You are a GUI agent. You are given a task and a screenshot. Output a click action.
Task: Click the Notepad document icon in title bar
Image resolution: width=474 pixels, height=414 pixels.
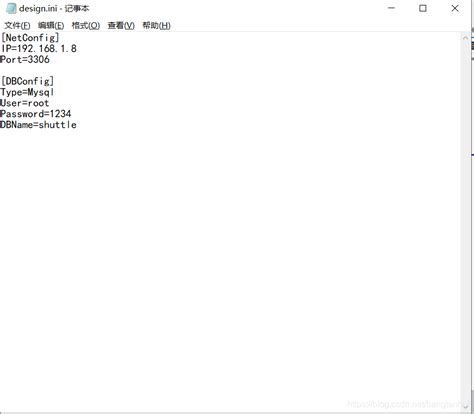click(11, 9)
